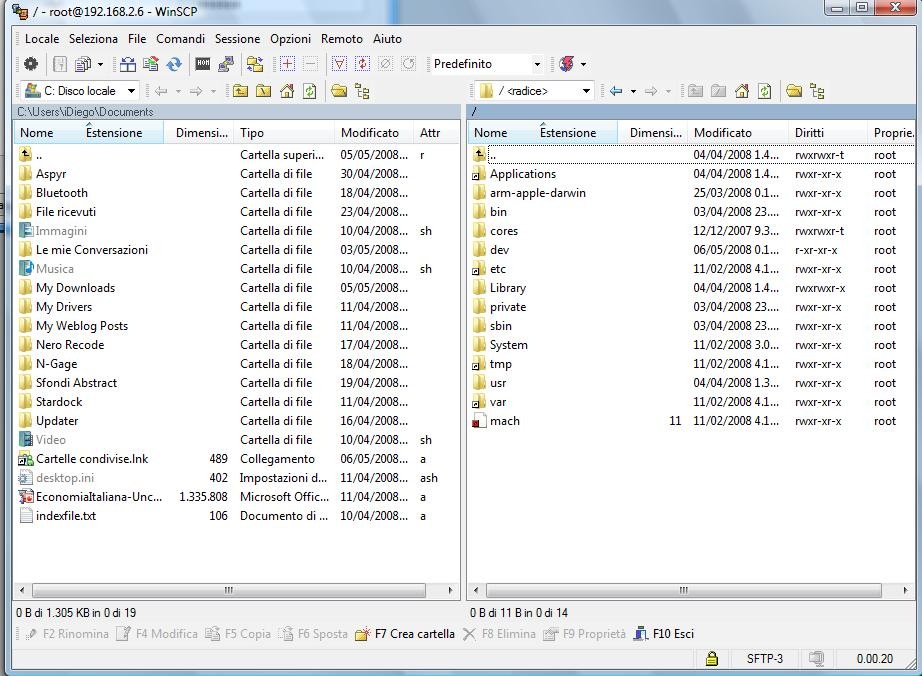Open terminal console icon in toolbar
The width and height of the screenshot is (922, 676).
pyautogui.click(x=203, y=64)
